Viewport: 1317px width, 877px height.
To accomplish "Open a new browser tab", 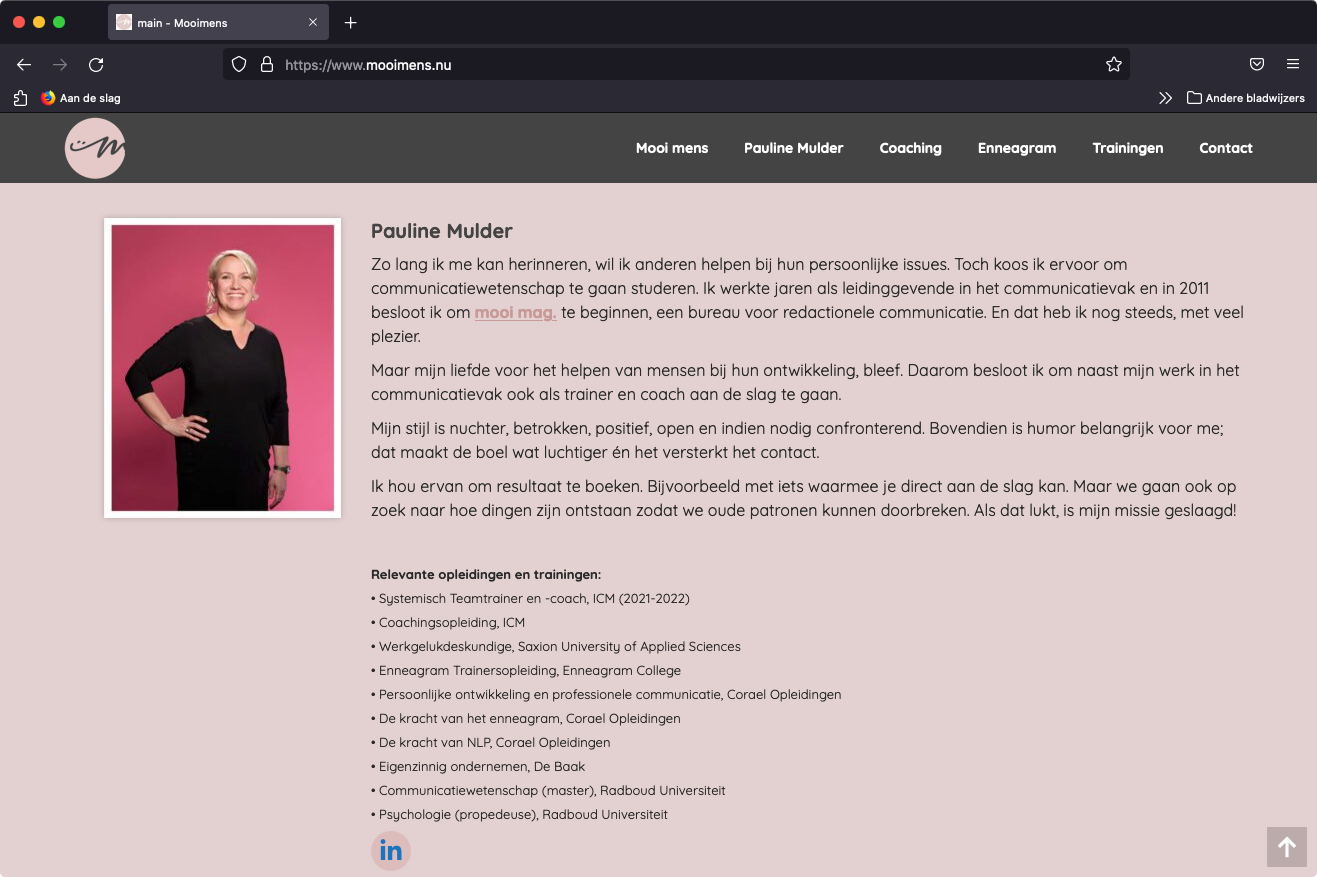I will (x=350, y=22).
